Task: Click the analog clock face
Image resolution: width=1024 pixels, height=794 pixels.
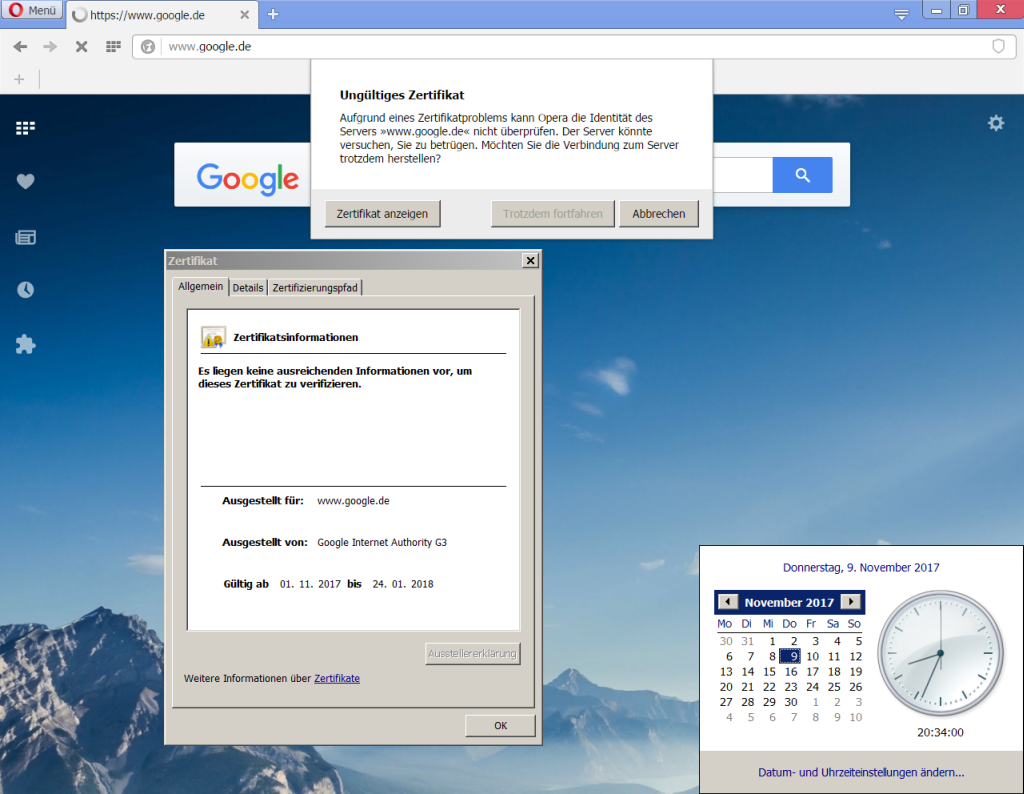Action: pyautogui.click(x=940, y=653)
